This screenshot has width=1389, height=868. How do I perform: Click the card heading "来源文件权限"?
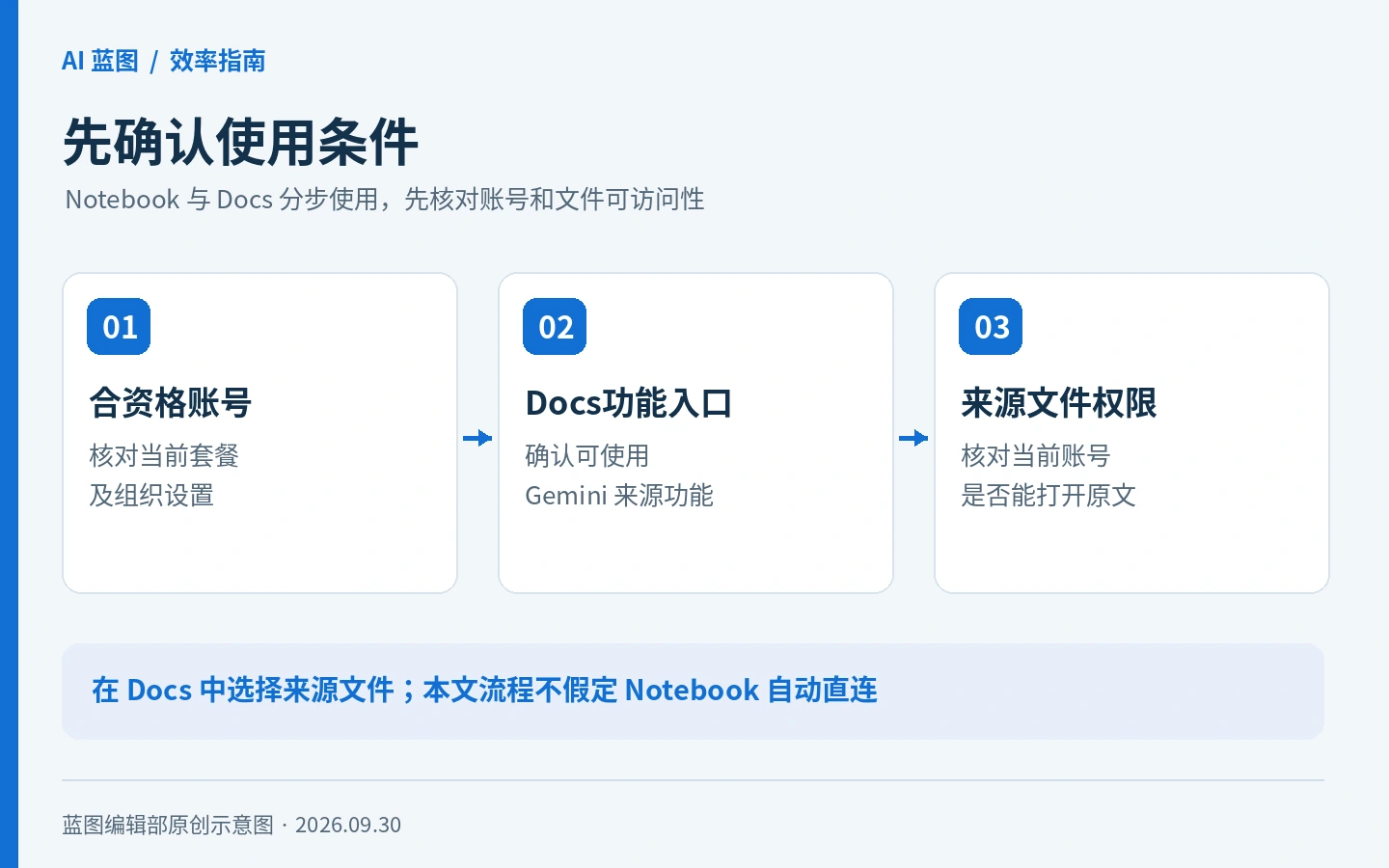(x=1059, y=403)
